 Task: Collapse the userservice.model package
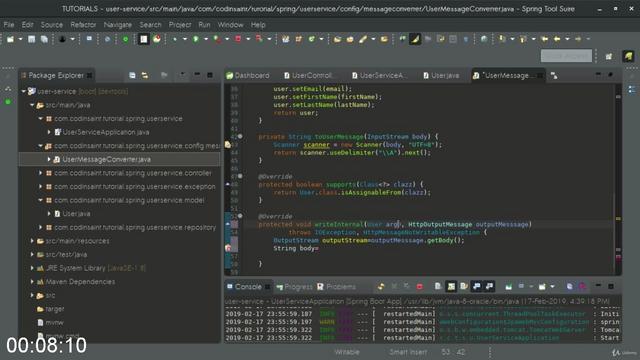pos(40,200)
